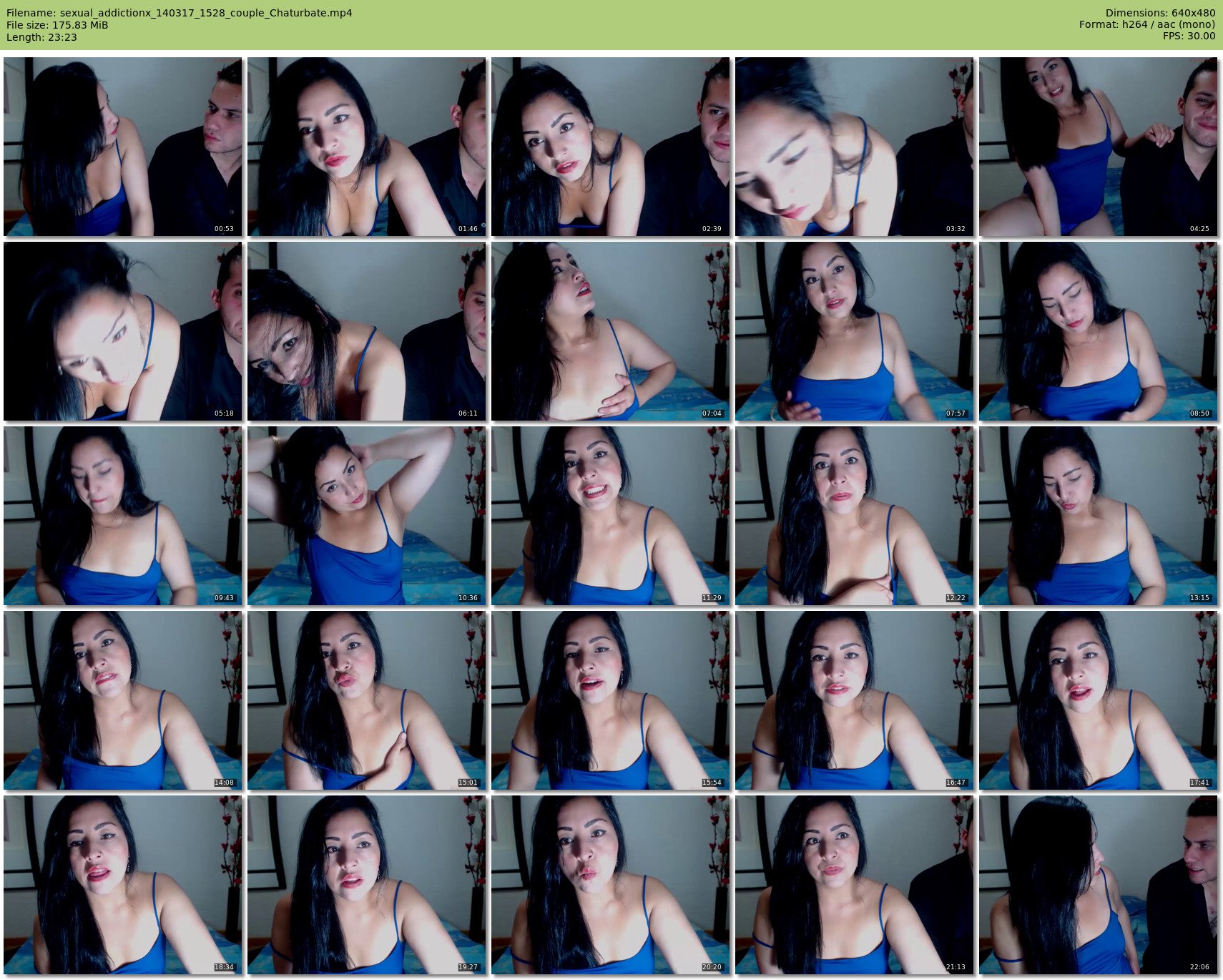Click the FPS 30.00 label

[x=1189, y=36]
